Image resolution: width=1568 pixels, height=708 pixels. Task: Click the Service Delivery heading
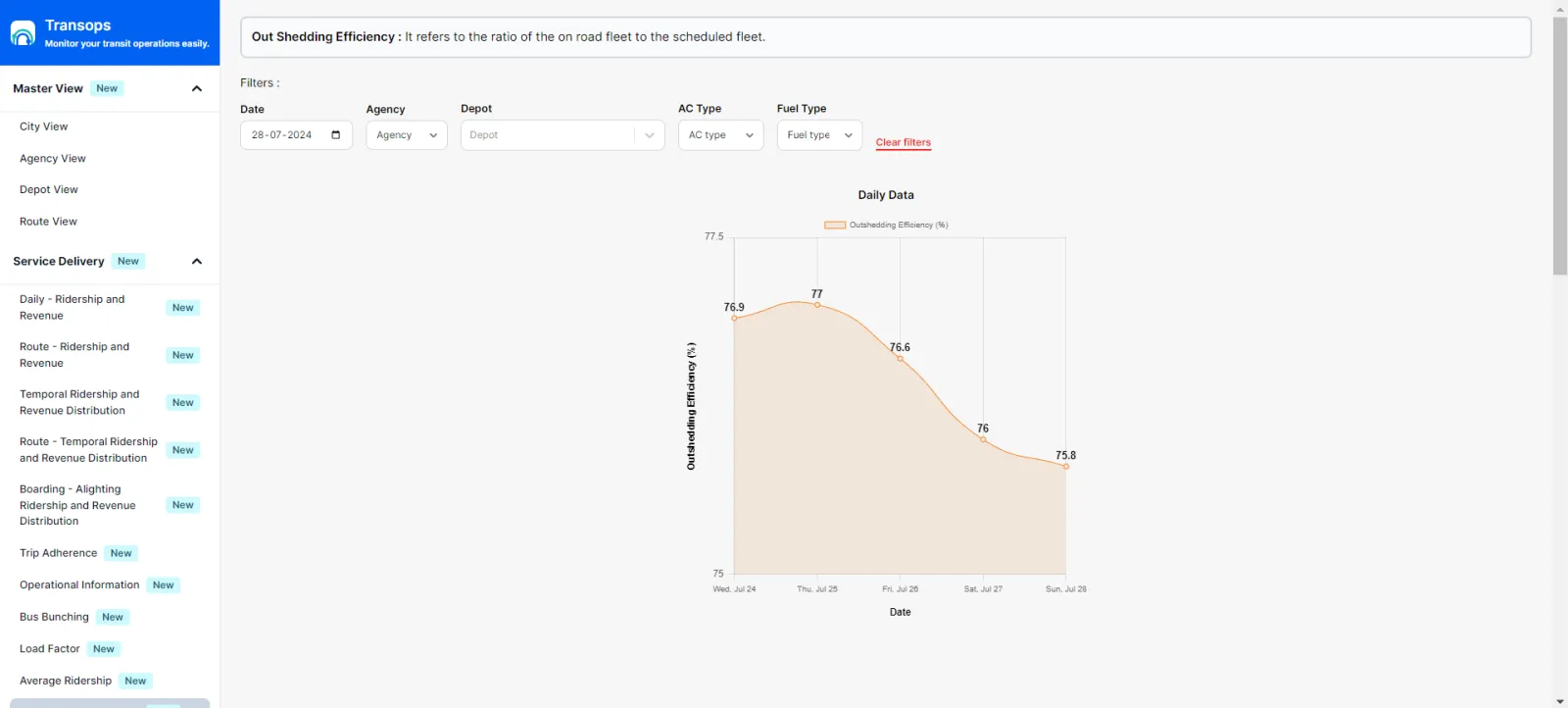(59, 261)
